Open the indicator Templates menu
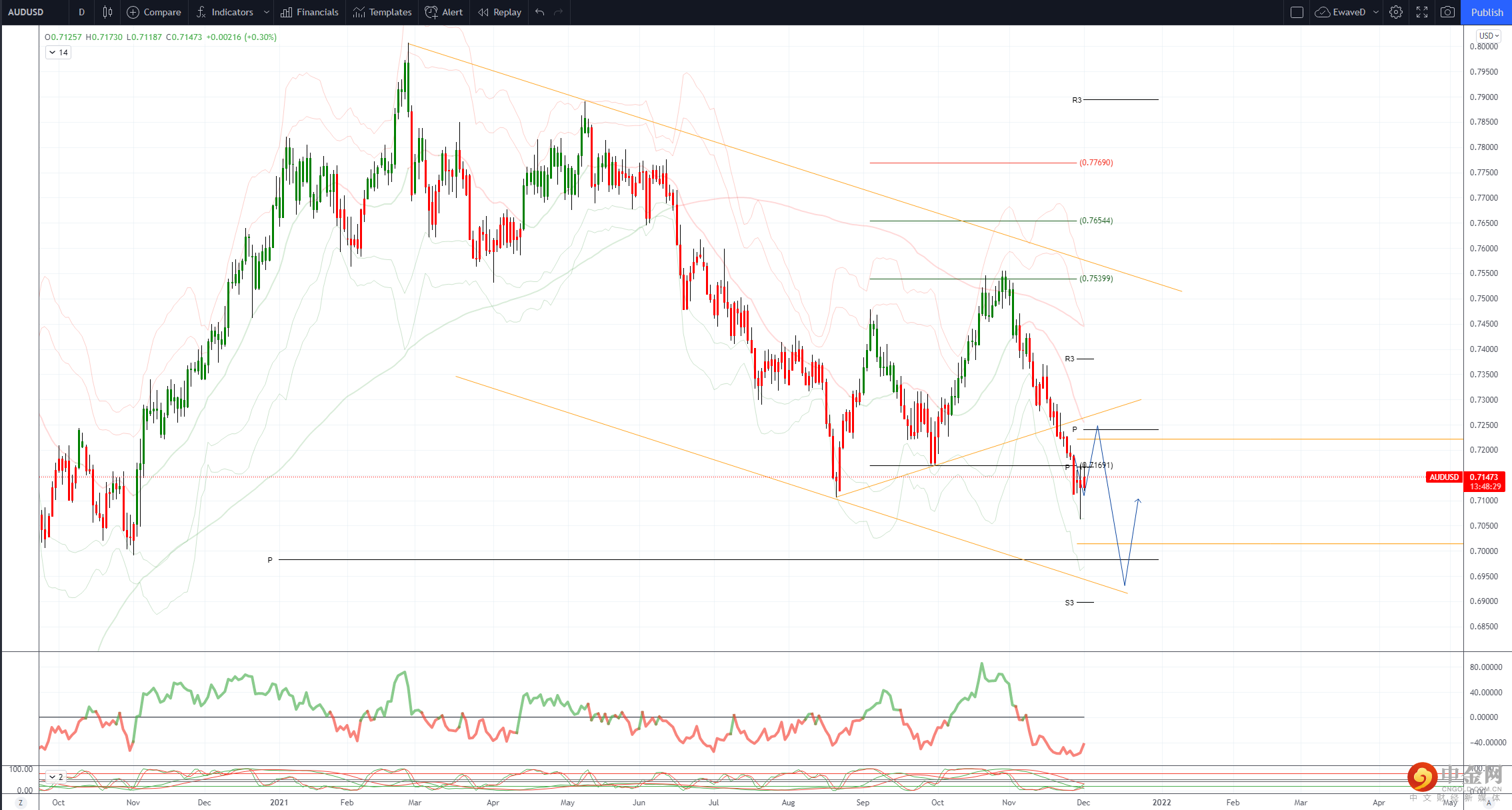1512x810 pixels. [x=383, y=12]
